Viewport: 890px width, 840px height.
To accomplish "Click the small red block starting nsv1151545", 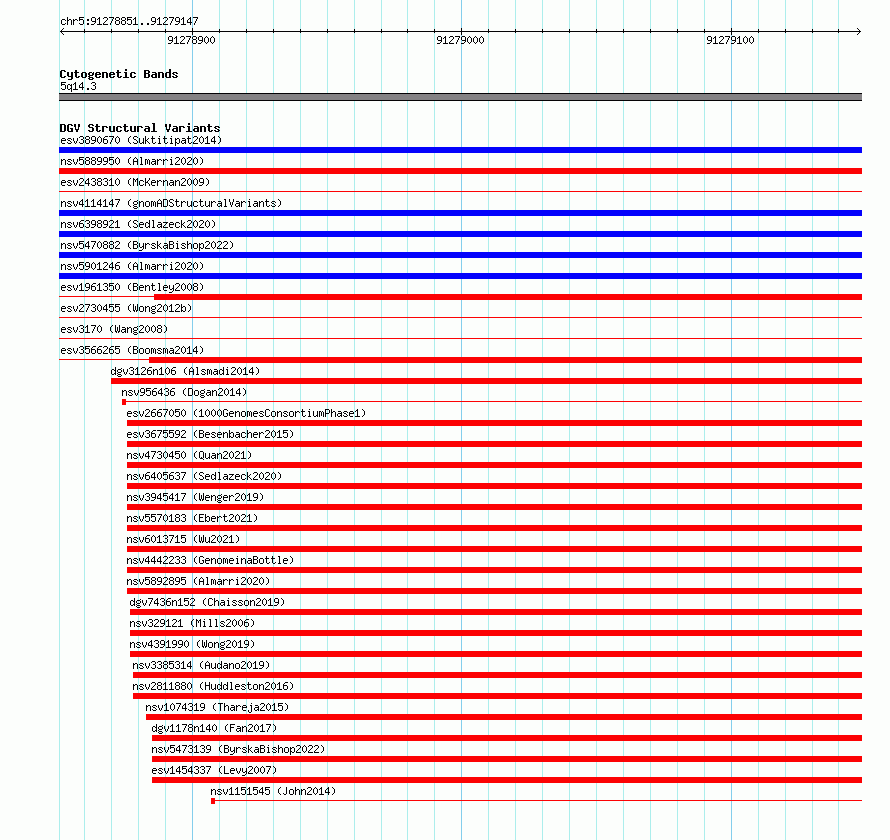I will click(213, 801).
